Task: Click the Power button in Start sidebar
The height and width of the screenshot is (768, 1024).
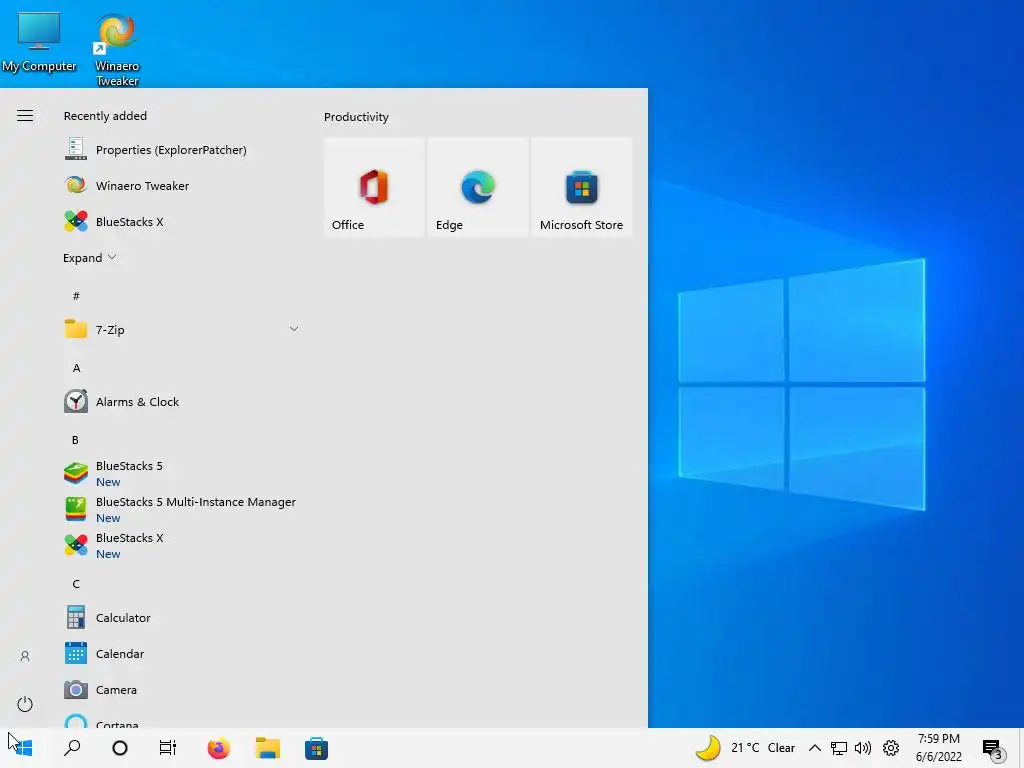Action: 25,704
